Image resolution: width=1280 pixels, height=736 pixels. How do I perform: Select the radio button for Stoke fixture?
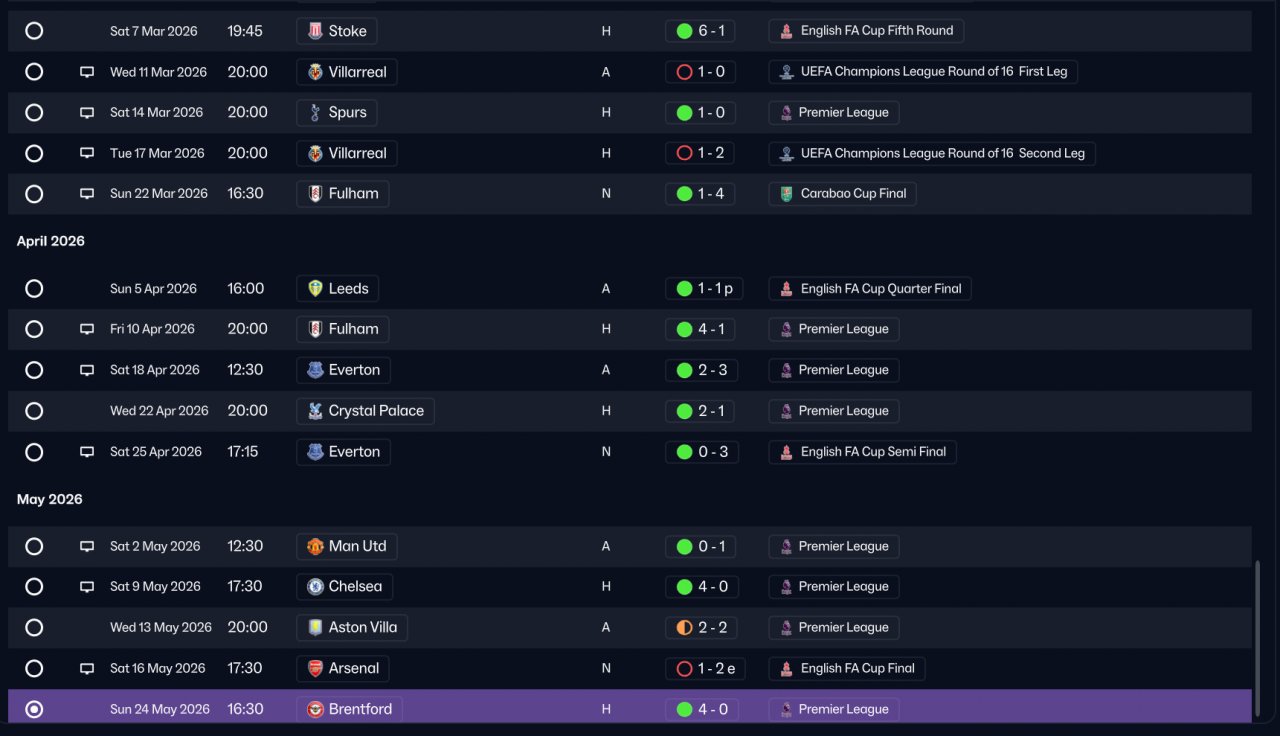click(34, 31)
